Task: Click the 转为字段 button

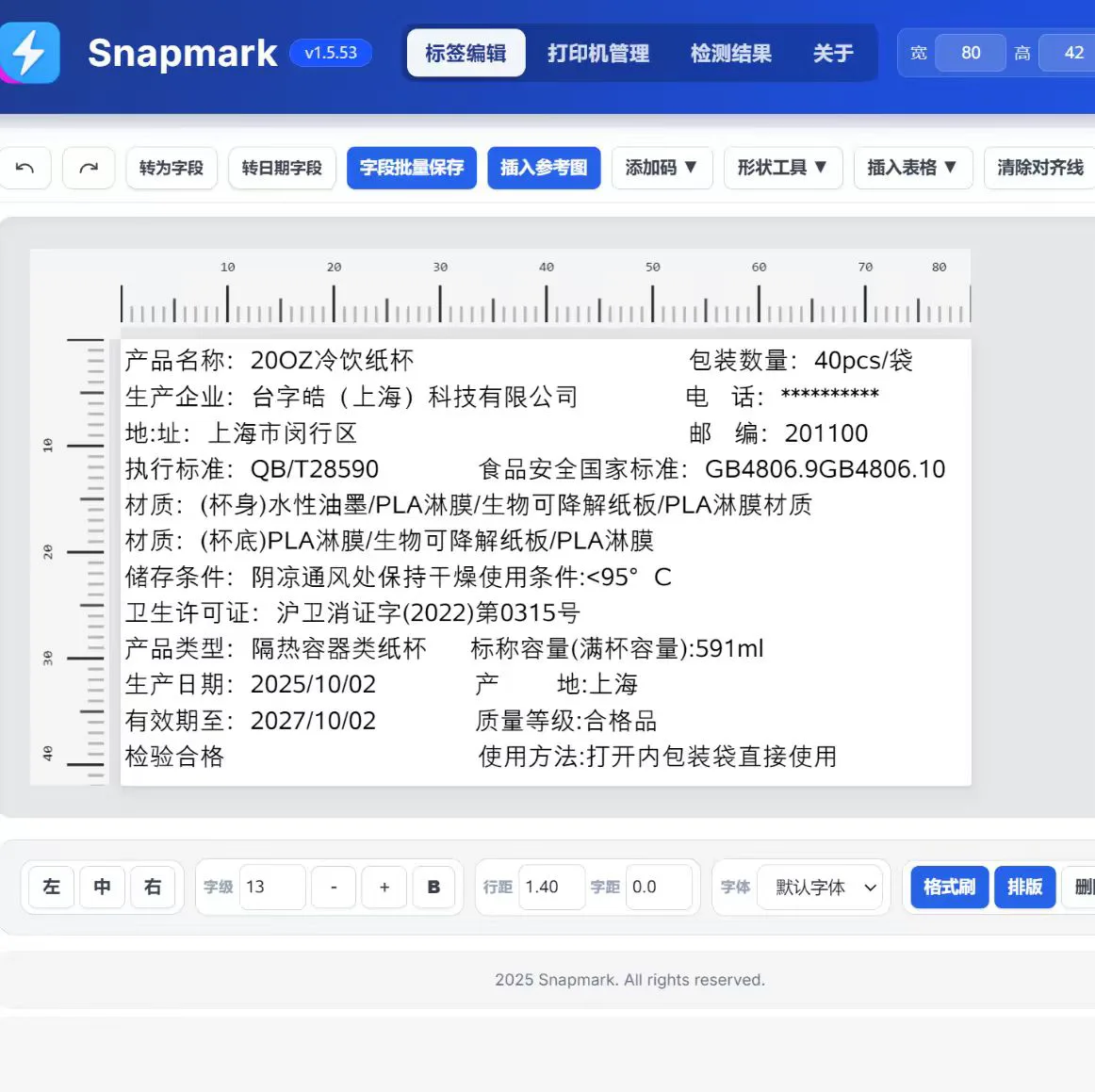Action: click(172, 168)
